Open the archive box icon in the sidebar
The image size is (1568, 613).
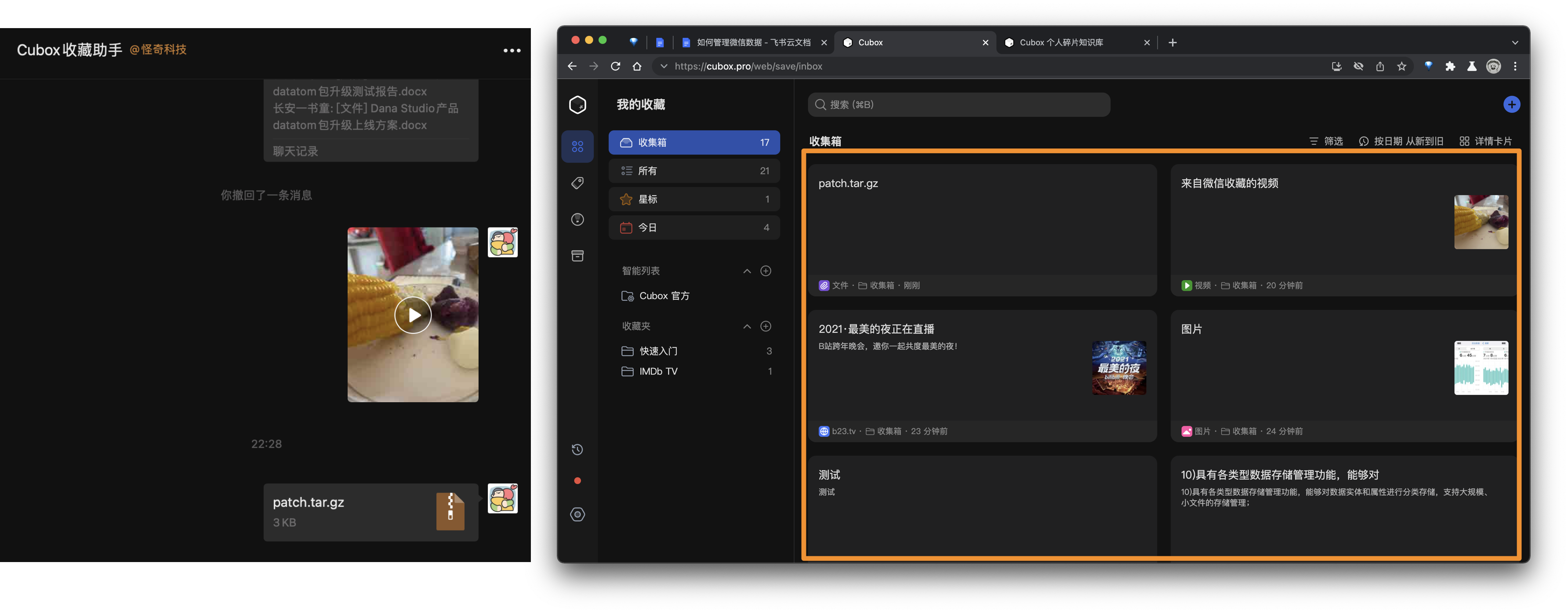(x=577, y=256)
